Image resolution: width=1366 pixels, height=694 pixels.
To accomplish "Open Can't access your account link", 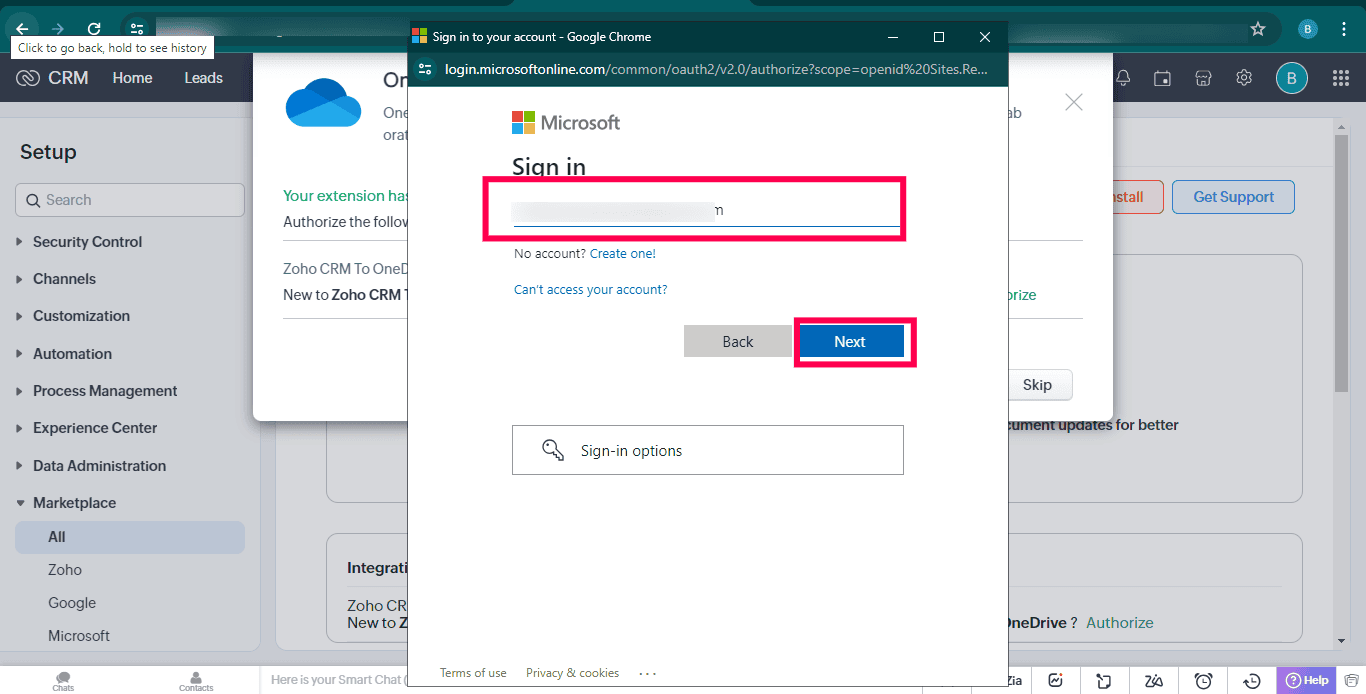I will 590,290.
